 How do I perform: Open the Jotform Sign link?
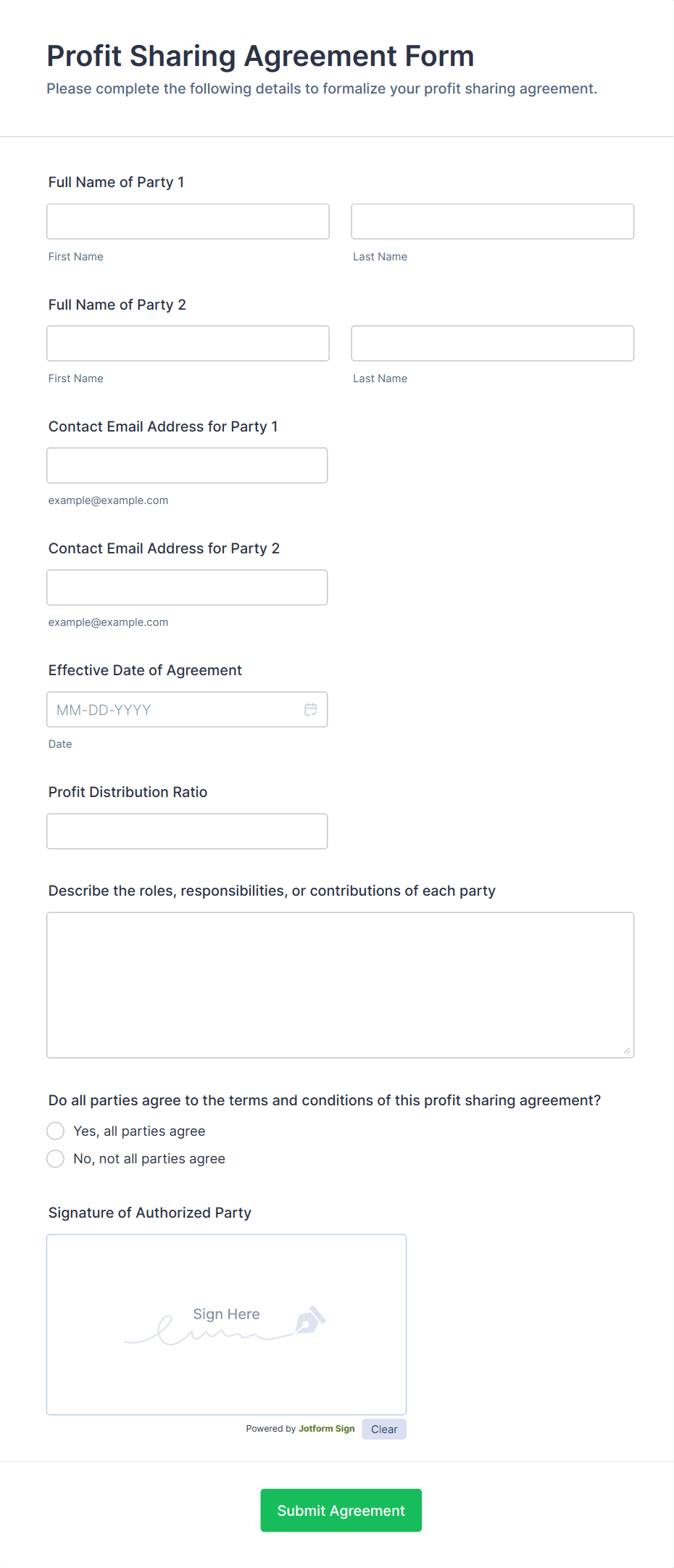pyautogui.click(x=326, y=1428)
